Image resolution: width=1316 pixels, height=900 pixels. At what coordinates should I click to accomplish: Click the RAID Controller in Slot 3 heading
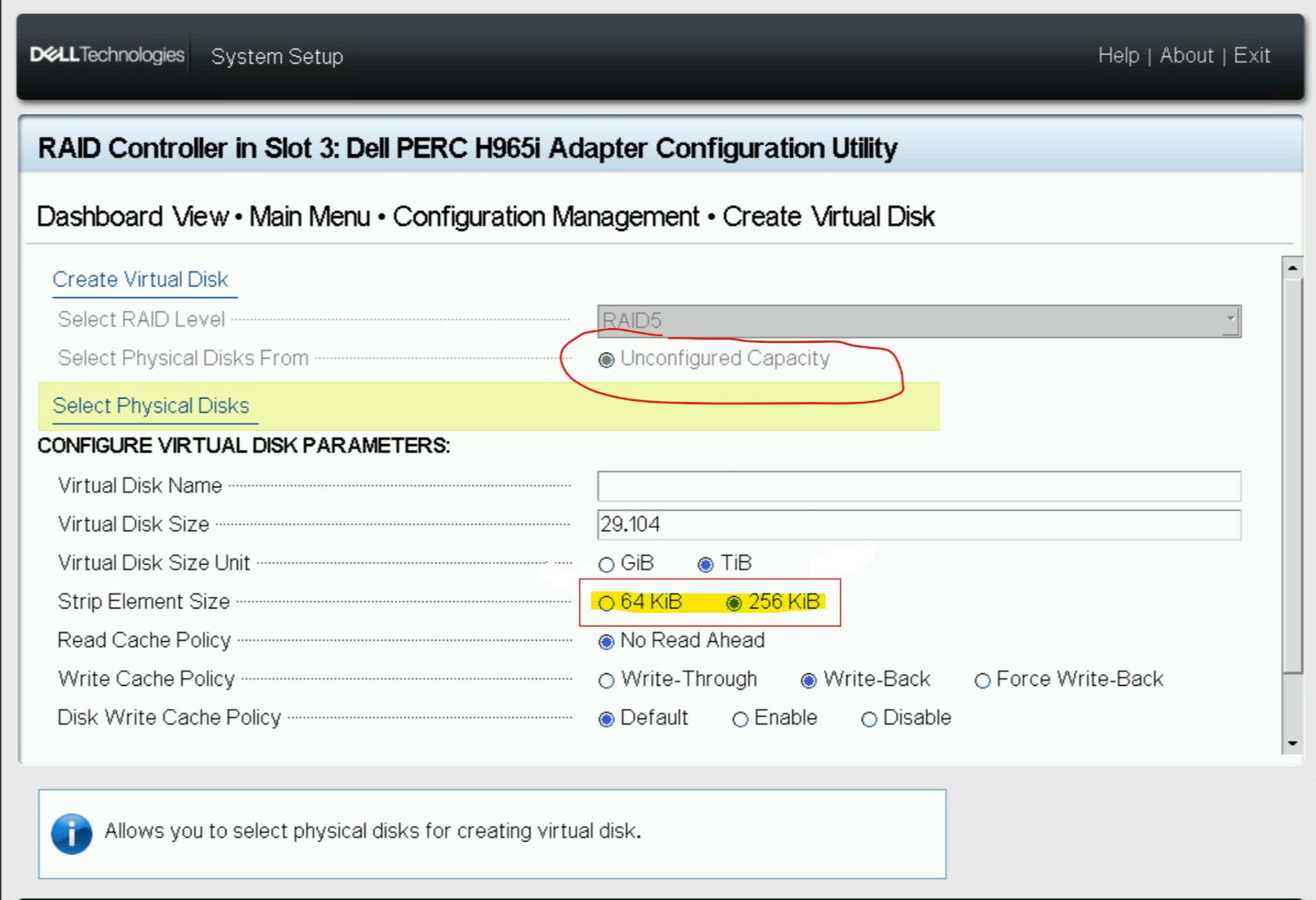pos(467,148)
